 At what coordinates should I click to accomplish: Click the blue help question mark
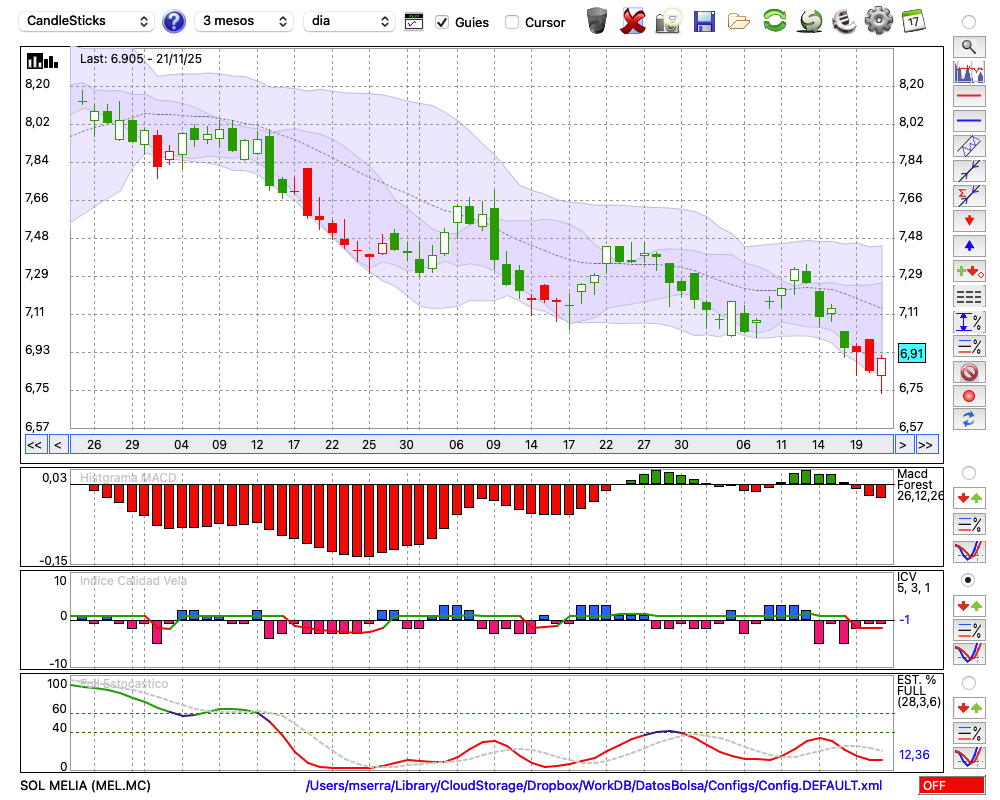pyautogui.click(x=174, y=21)
